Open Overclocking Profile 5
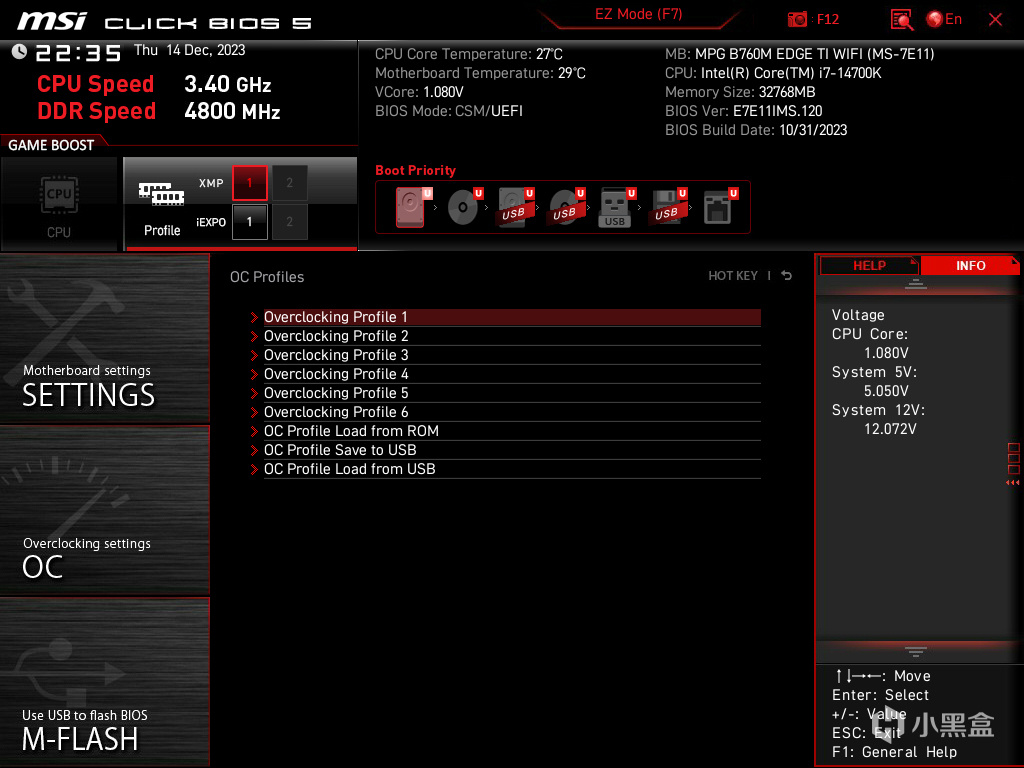This screenshot has width=1024, height=768. click(x=512, y=392)
